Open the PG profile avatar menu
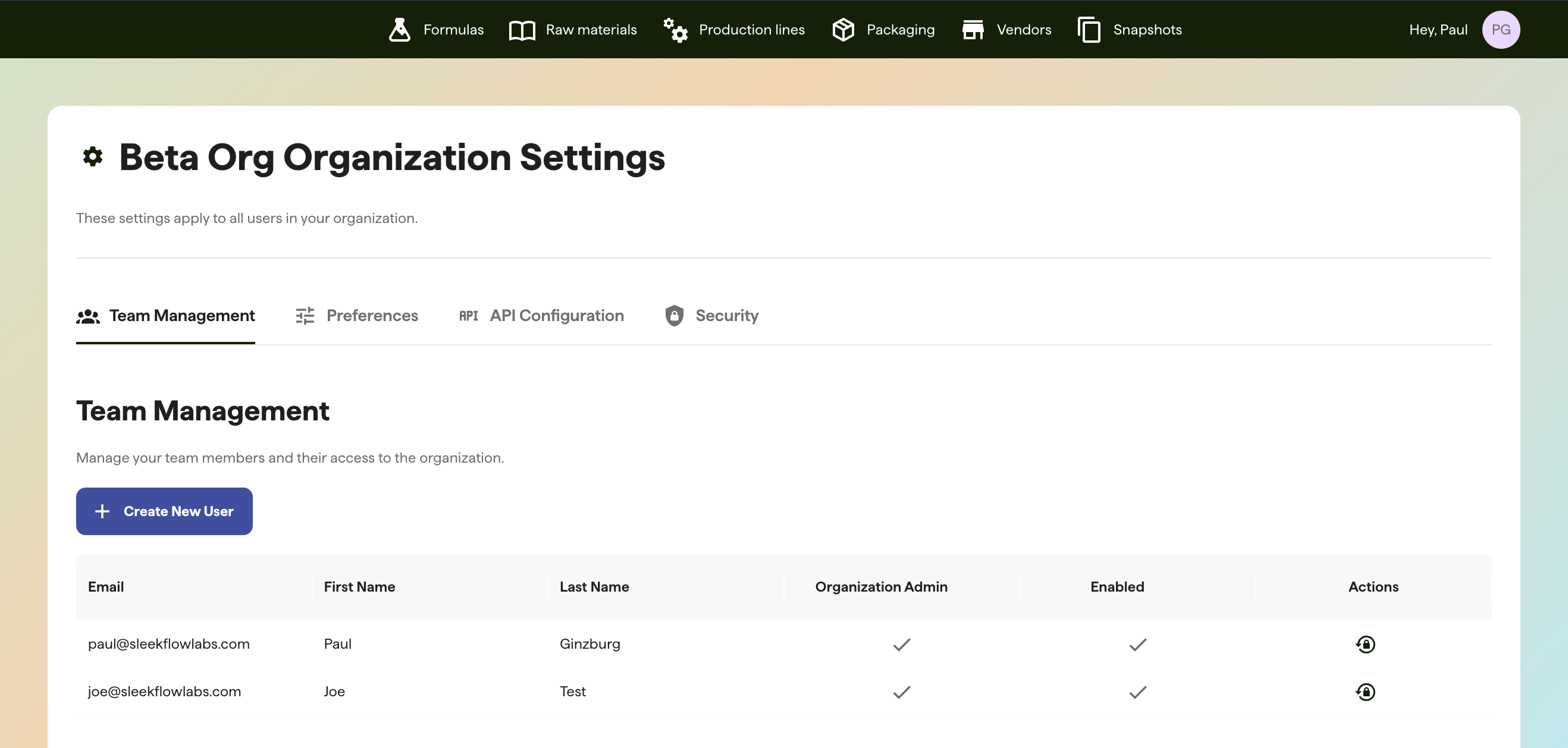The image size is (1568, 748). (x=1501, y=29)
